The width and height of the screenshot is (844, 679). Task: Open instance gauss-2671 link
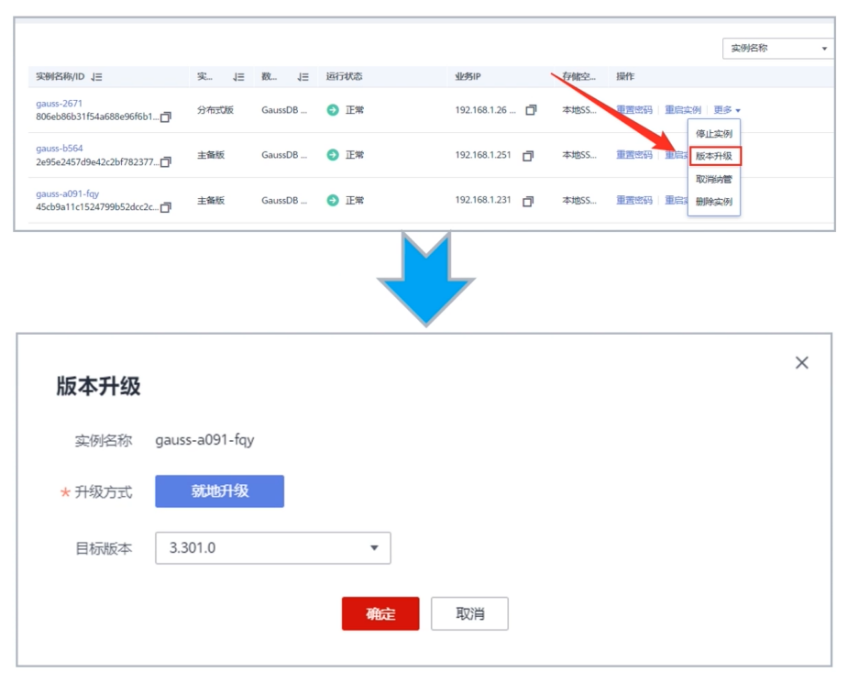(x=59, y=103)
